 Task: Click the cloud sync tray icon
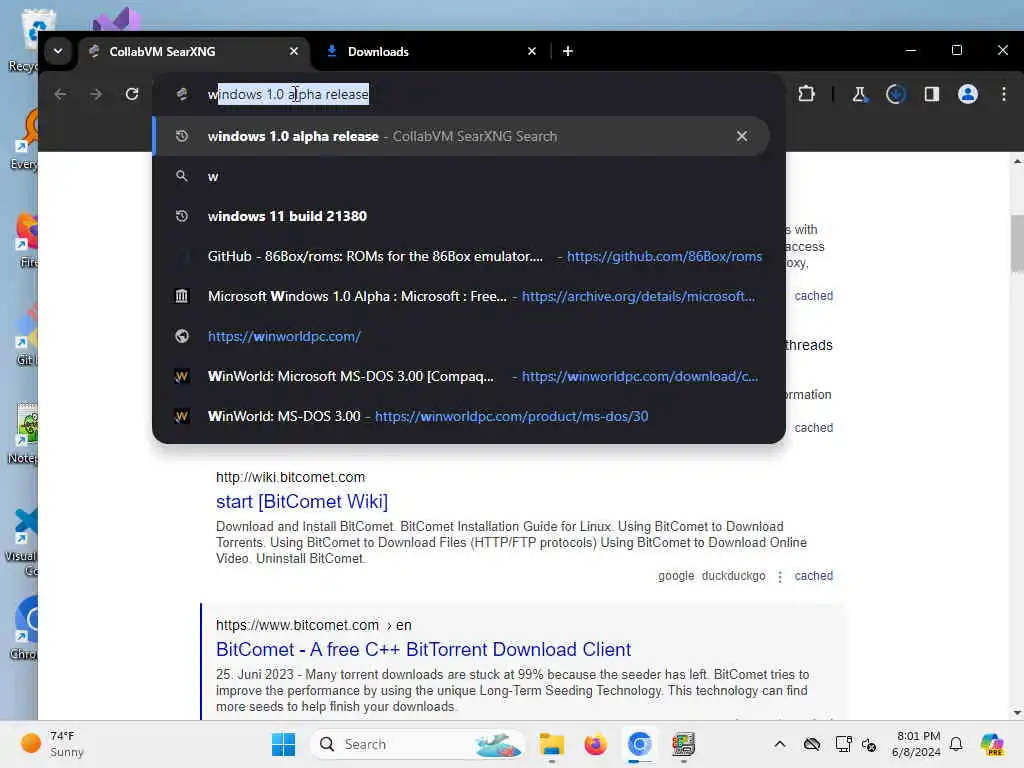point(812,744)
